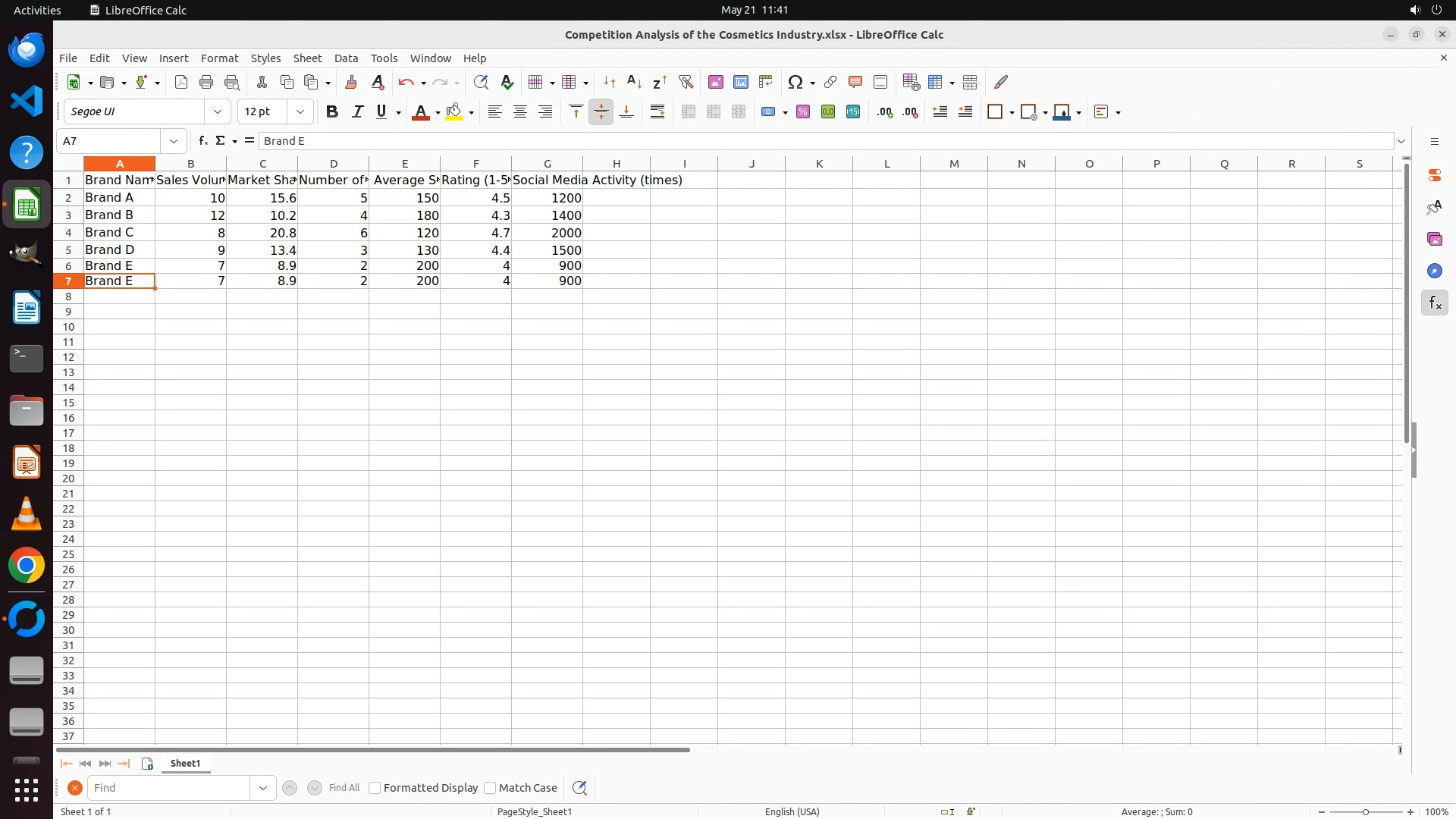Expand the font name dropdown
The width and height of the screenshot is (1456, 819).
tap(218, 111)
